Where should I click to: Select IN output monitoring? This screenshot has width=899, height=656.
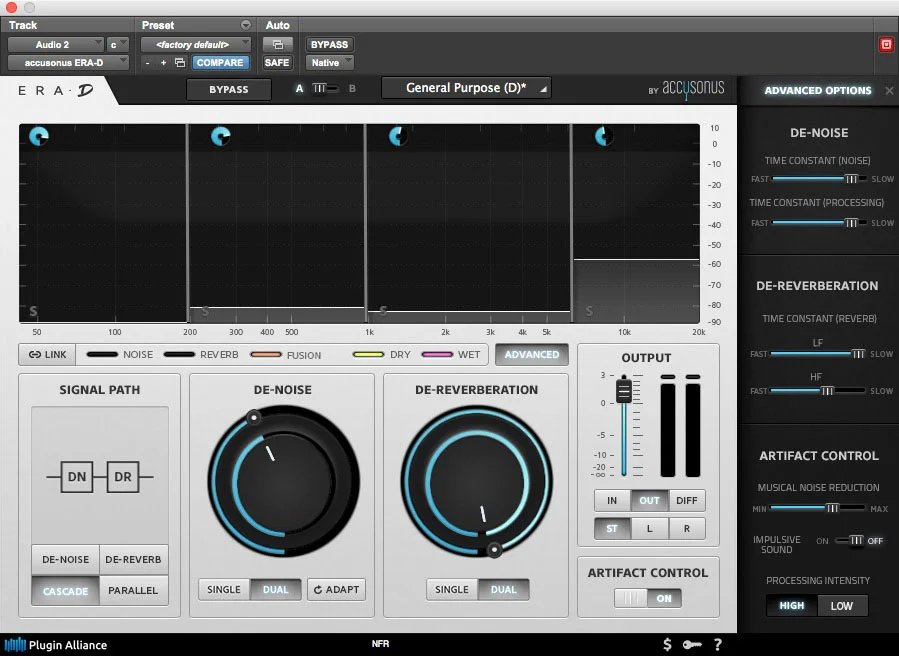[612, 501]
